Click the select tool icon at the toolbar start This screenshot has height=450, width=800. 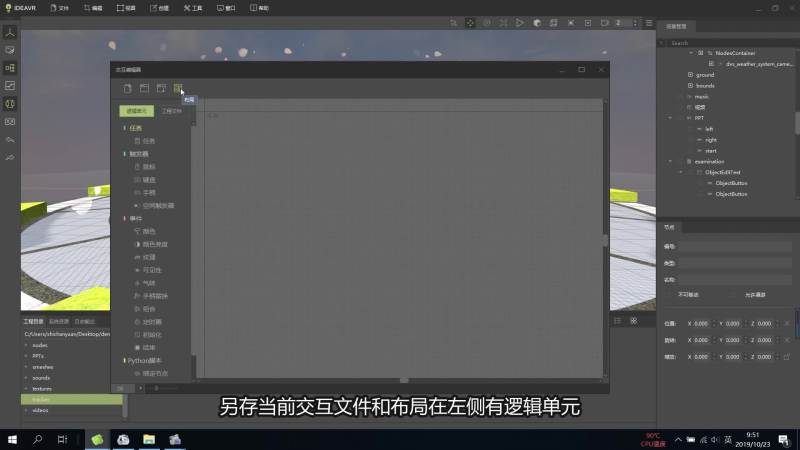(x=453, y=23)
